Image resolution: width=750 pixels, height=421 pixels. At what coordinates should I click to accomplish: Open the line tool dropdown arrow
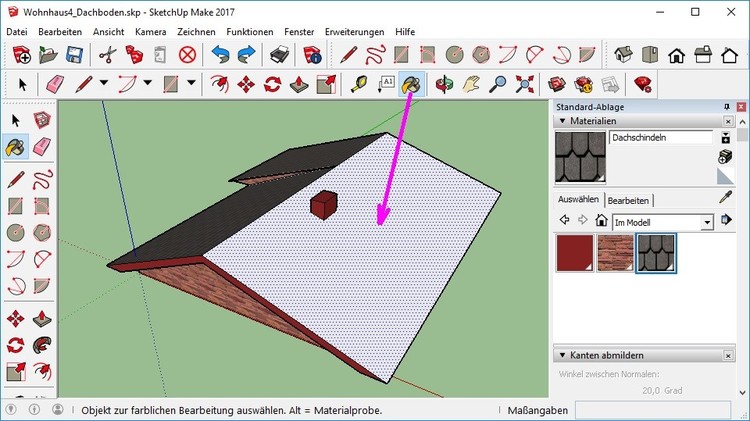click(x=104, y=83)
